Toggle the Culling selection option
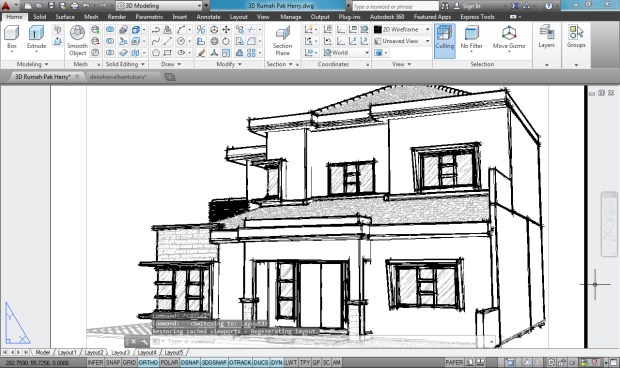Viewport: 620px width, 368px height. [x=444, y=41]
